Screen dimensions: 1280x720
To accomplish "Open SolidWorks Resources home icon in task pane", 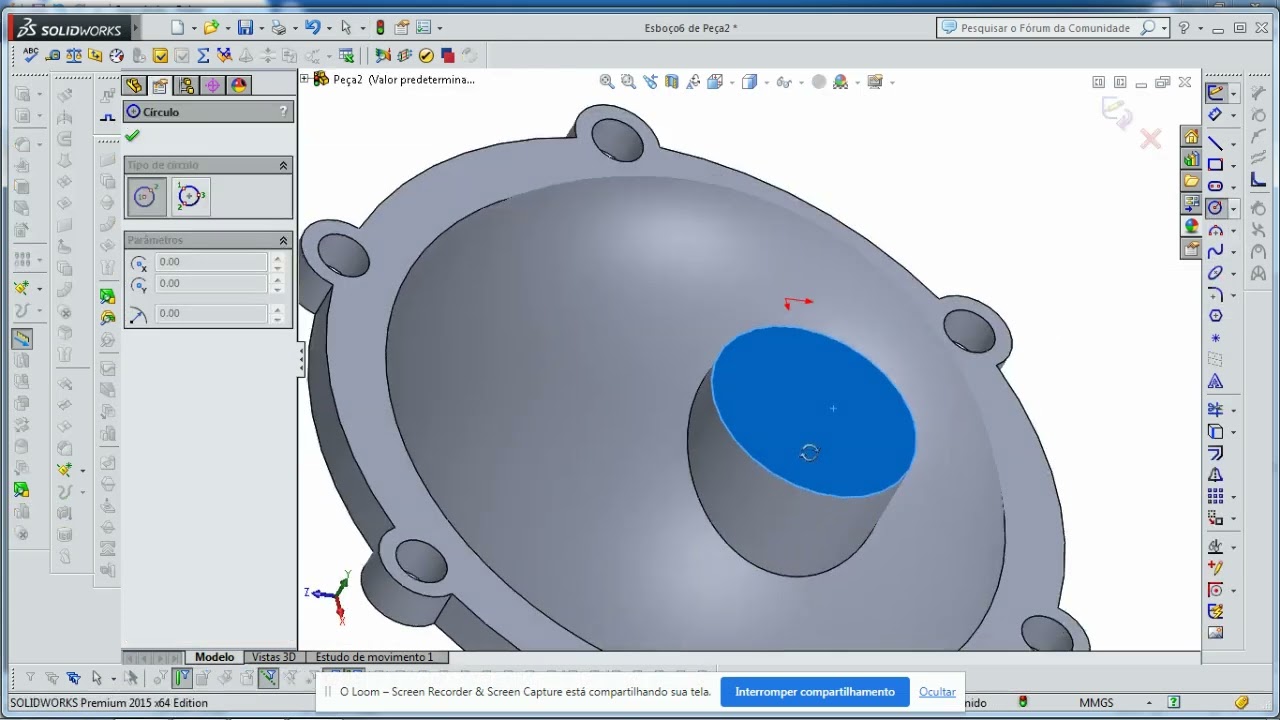I will click(x=1191, y=137).
